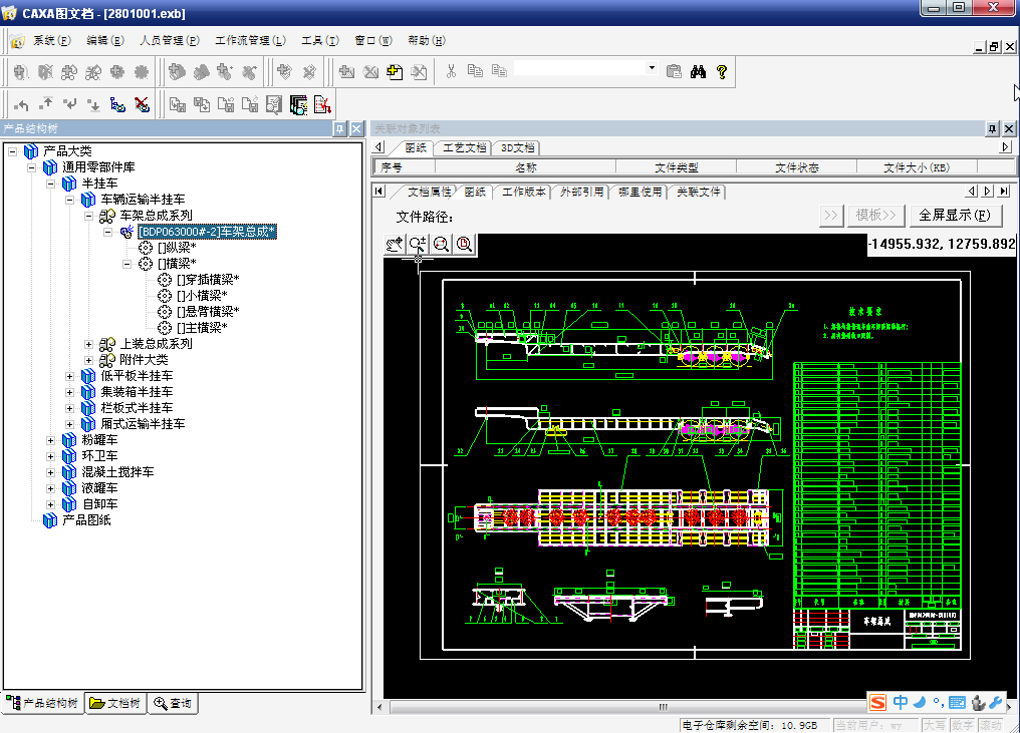This screenshot has width=1020, height=733.
Task: Click the red magnifier zoom icon in viewer
Action: coord(464,244)
